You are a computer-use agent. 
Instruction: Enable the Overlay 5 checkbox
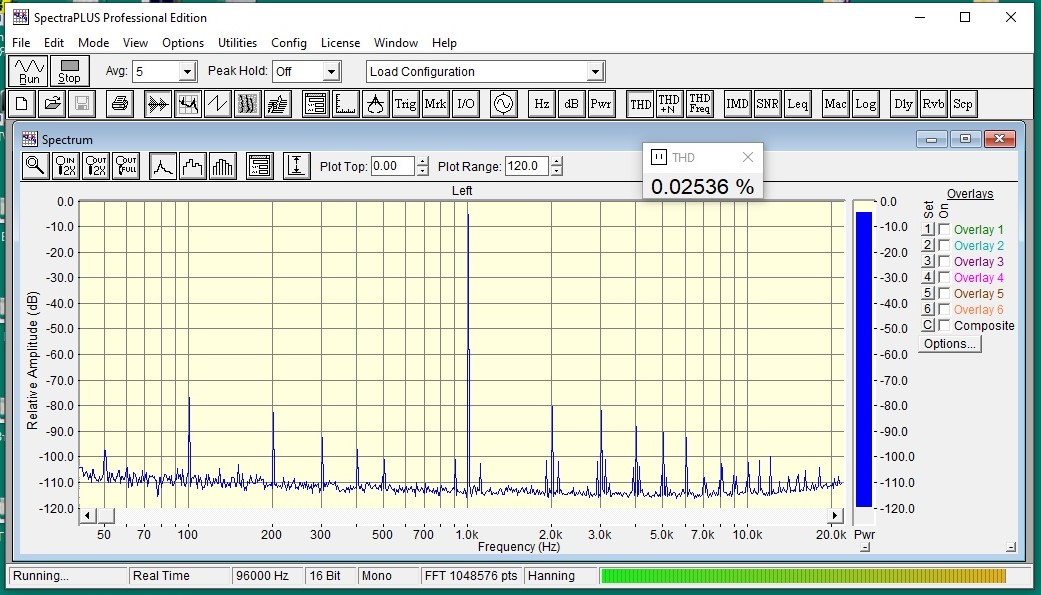click(x=944, y=293)
